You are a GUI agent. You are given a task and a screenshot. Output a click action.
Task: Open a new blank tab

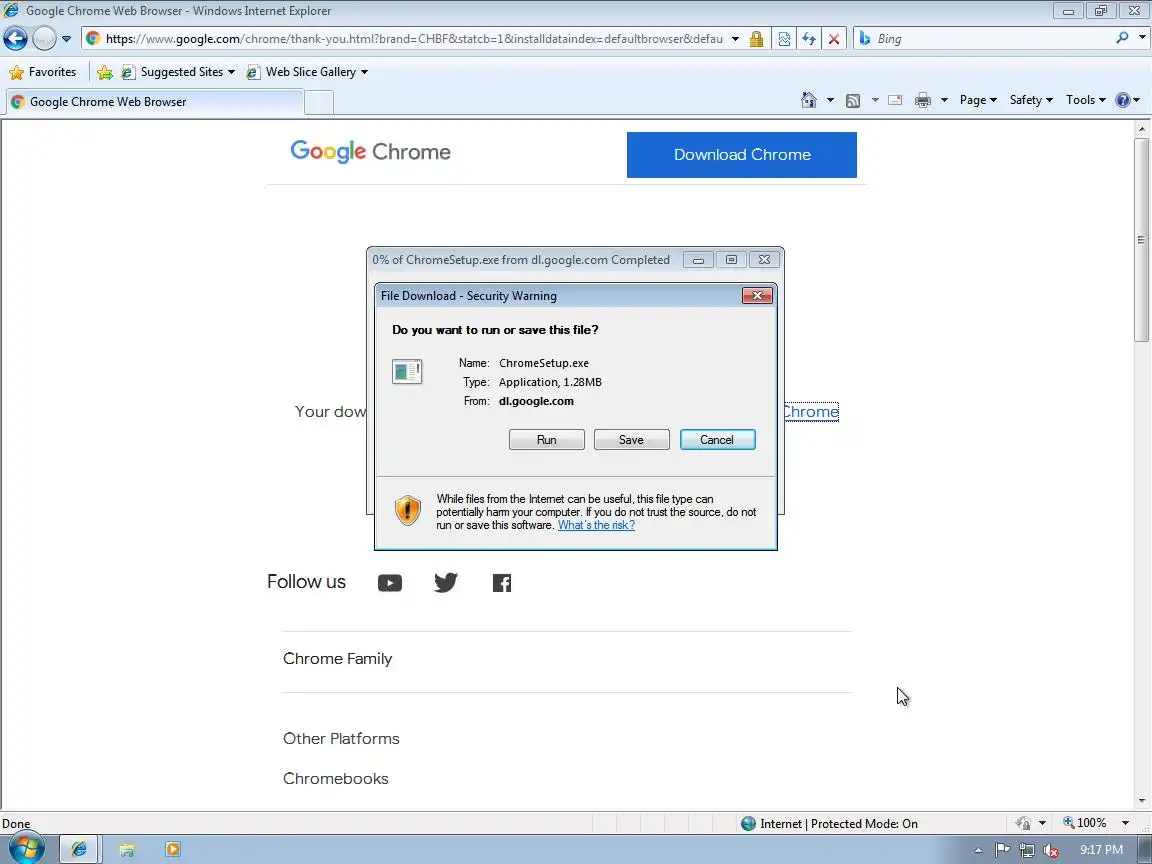319,102
